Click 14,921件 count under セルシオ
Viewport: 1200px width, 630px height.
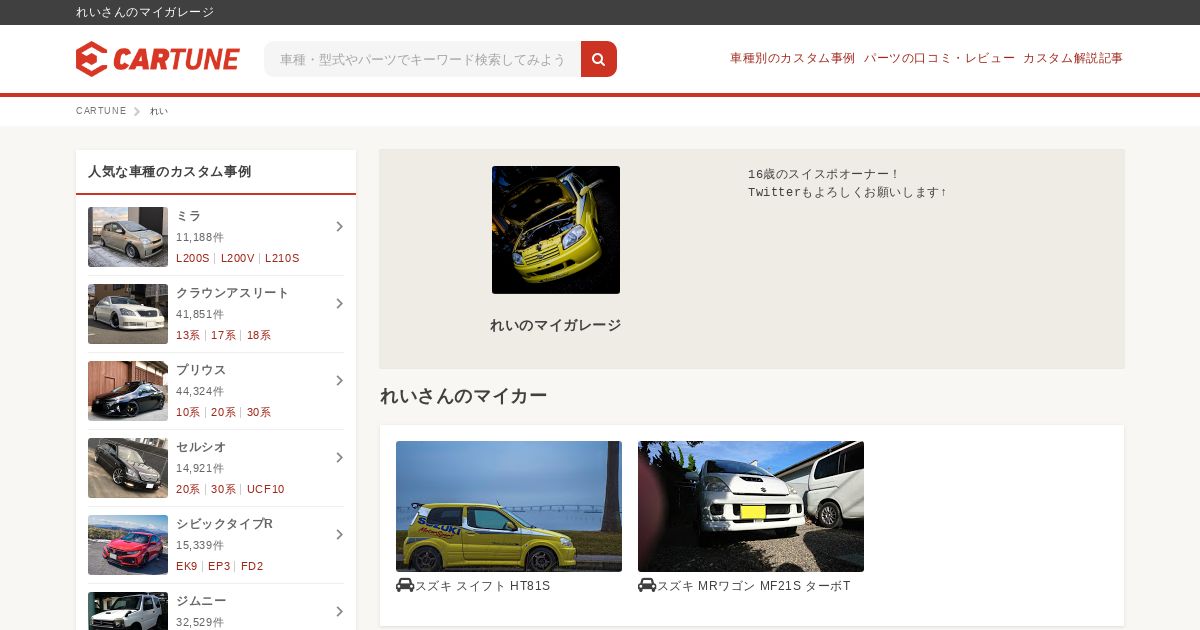pos(200,468)
